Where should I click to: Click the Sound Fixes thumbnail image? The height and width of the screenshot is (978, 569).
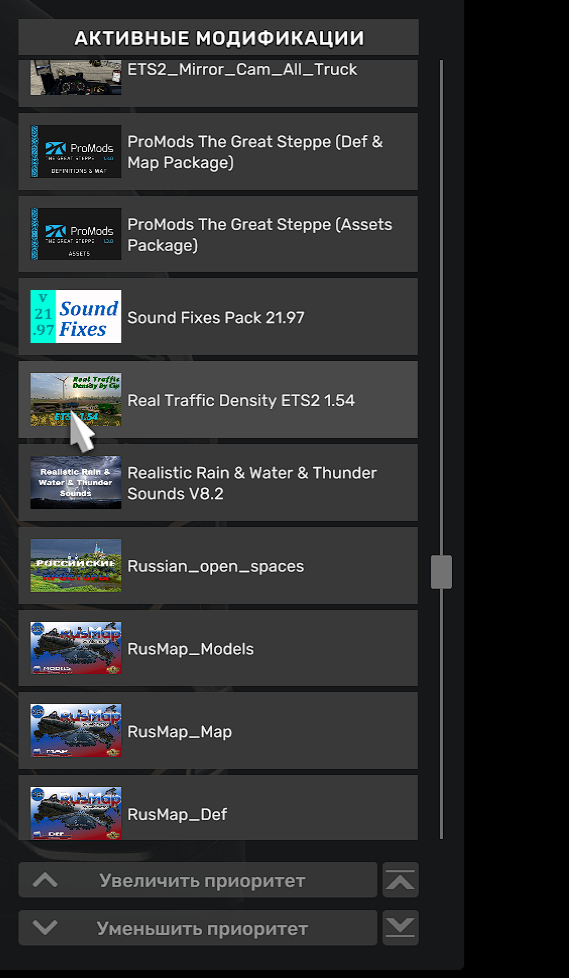(75, 317)
